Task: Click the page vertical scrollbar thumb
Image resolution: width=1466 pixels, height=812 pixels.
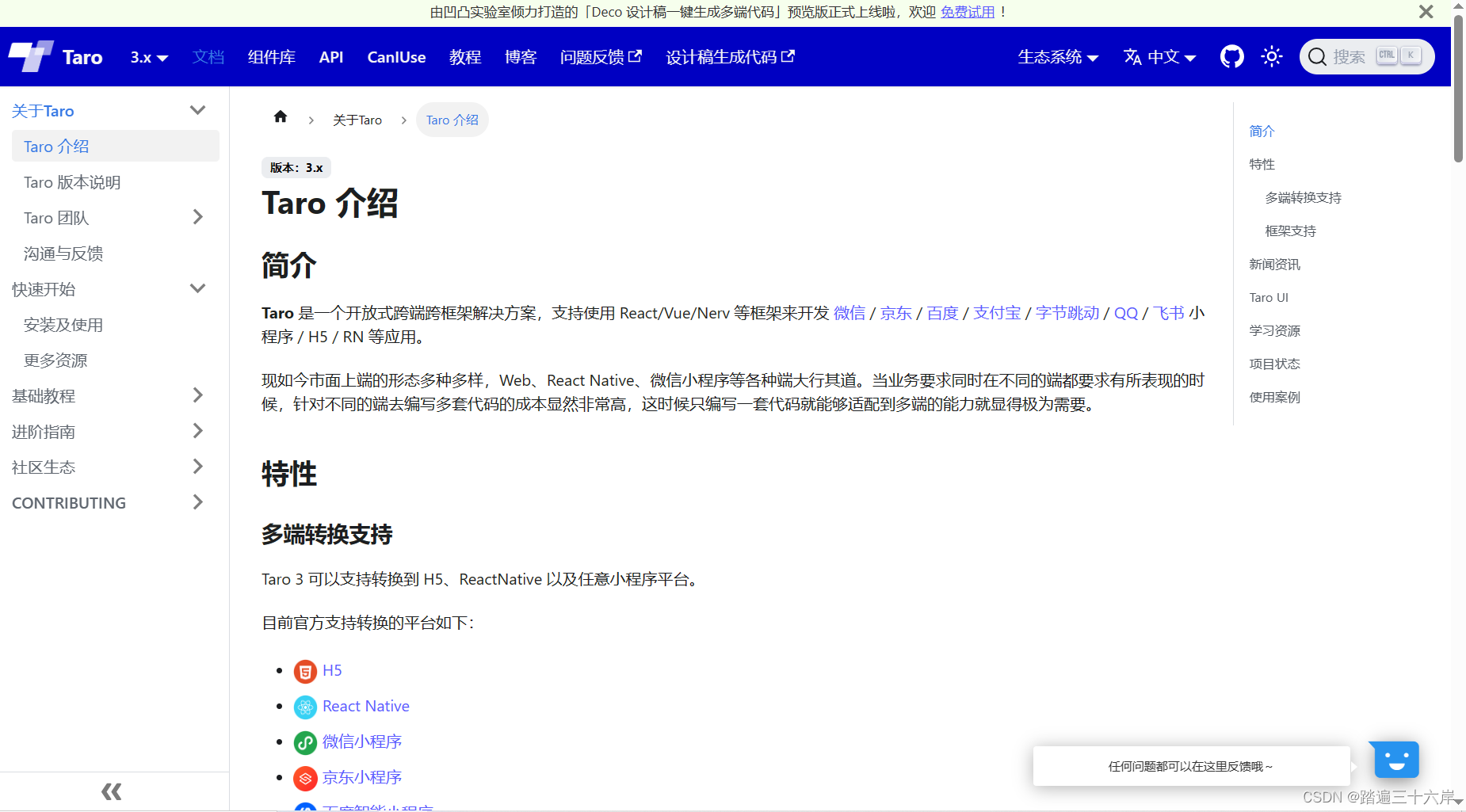Action: (1458, 87)
